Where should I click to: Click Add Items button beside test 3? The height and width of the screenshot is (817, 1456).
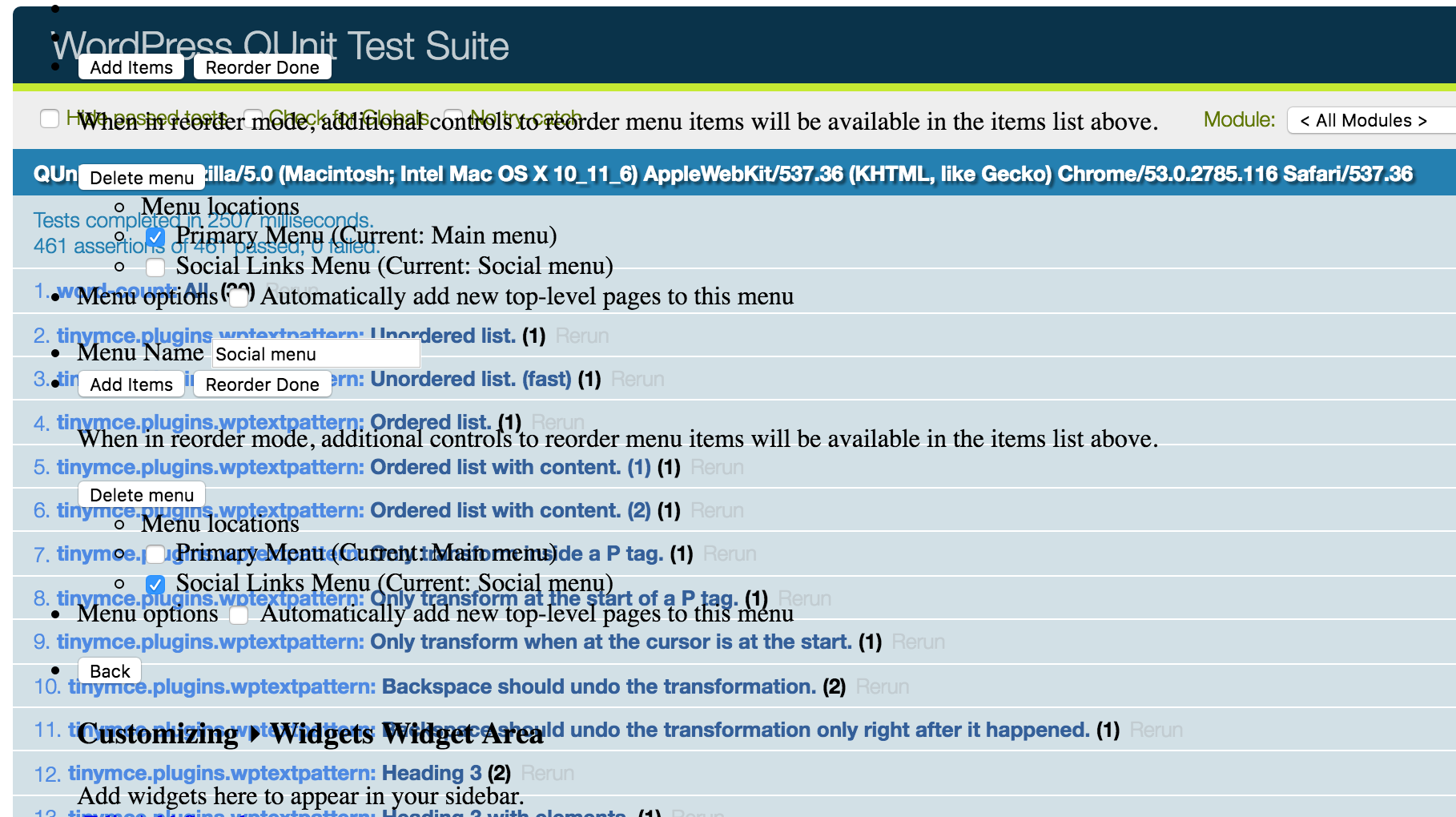pos(131,384)
